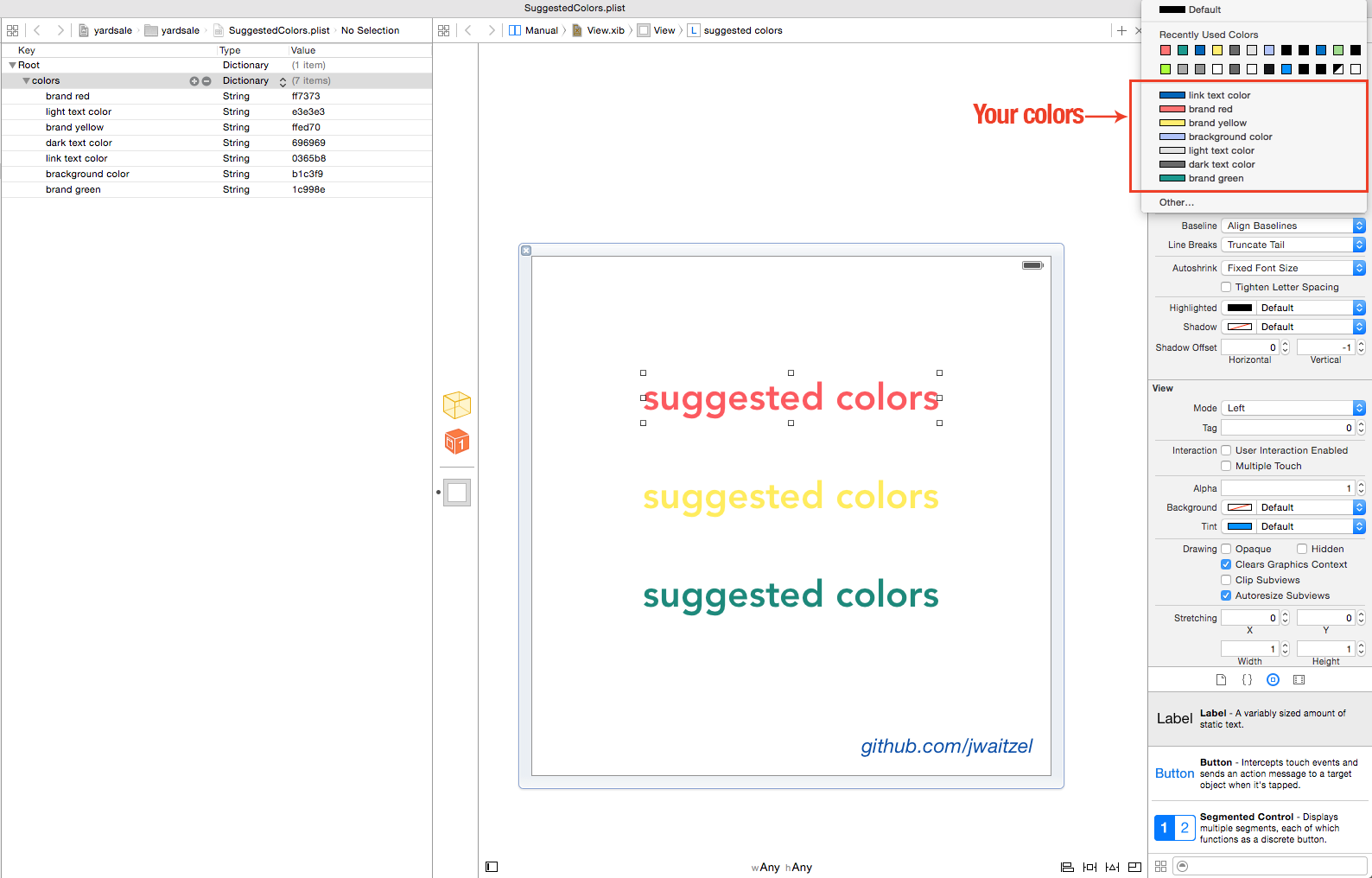Click the Tint blue color well
The image size is (1372, 878).
tap(1240, 526)
